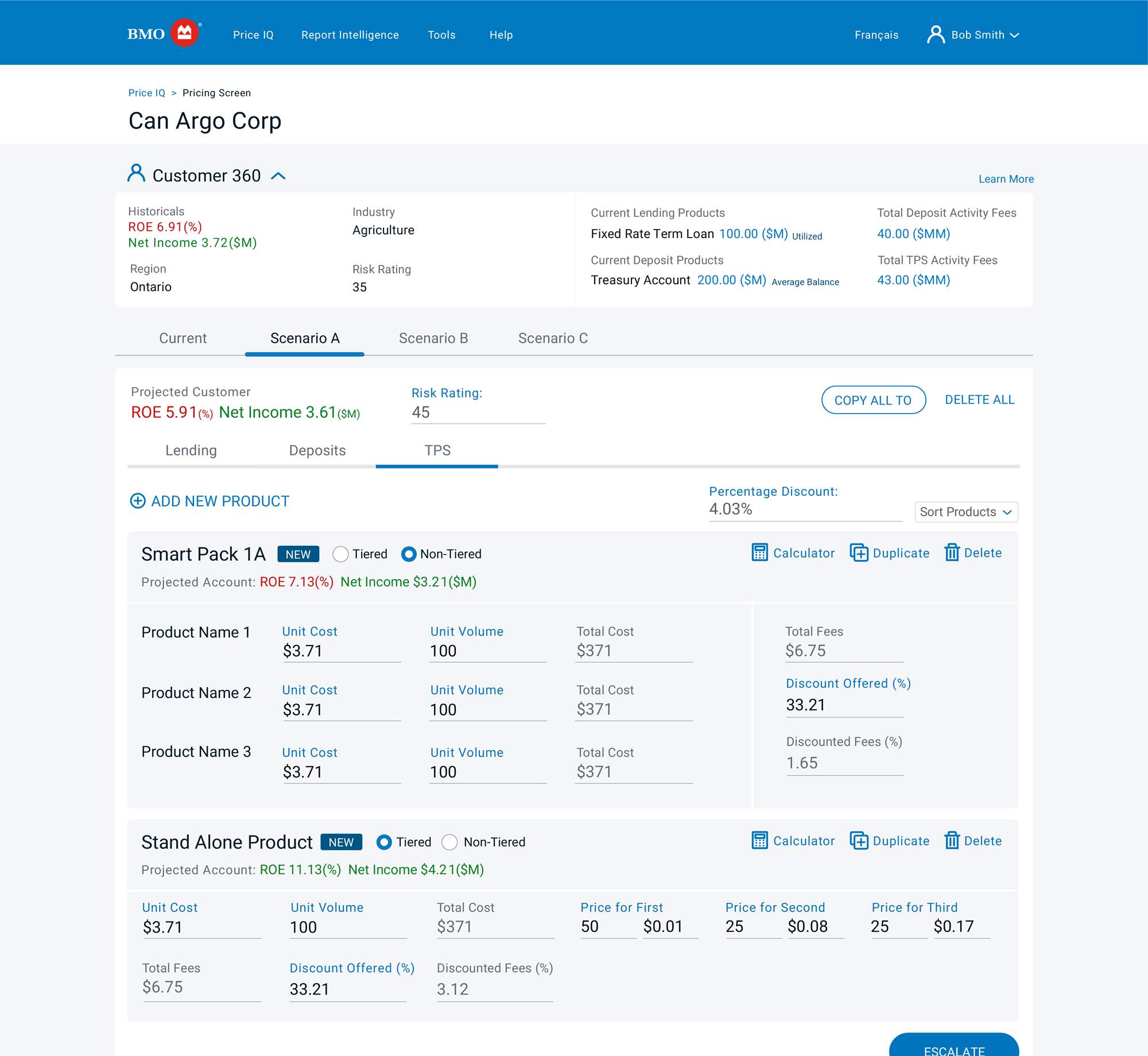Click the Stand Alone Product Duplicate icon
The width and height of the screenshot is (1148, 1056).
click(859, 841)
